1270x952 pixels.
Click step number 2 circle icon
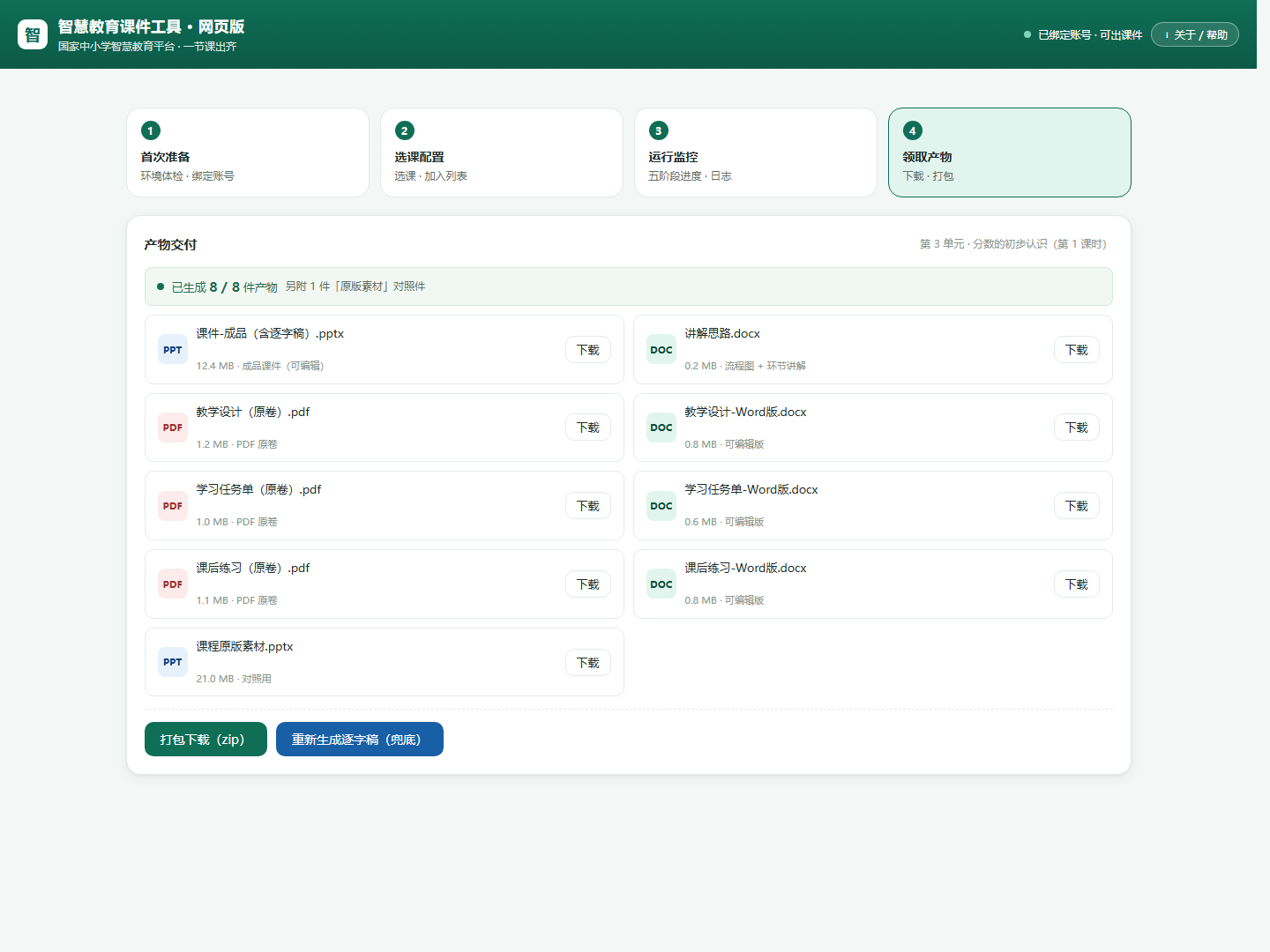pos(405,130)
